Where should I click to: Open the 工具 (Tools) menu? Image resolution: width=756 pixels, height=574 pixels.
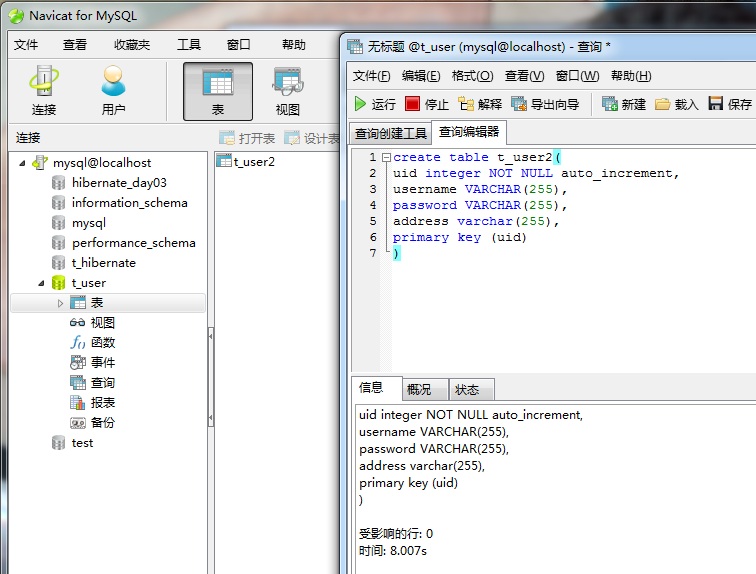click(189, 45)
